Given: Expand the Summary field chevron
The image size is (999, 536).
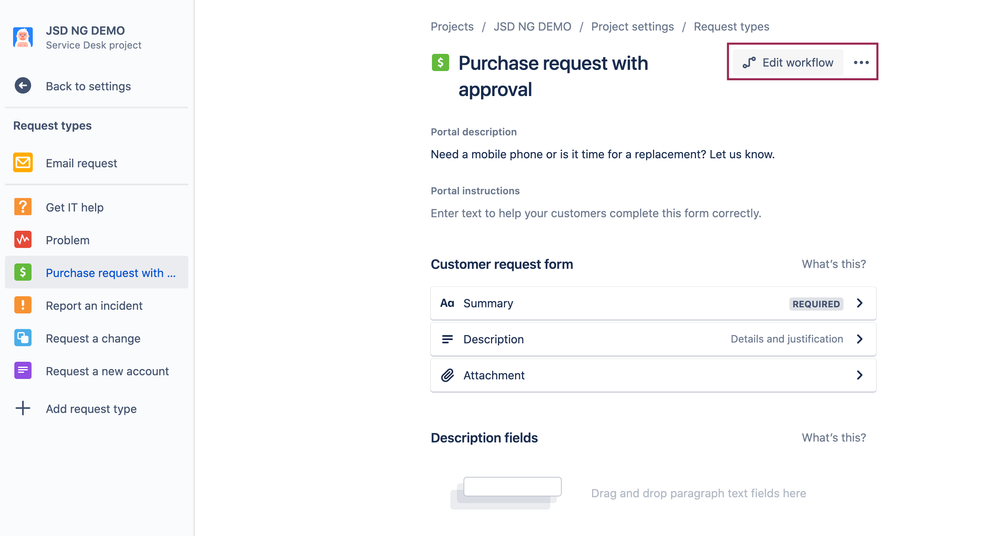Looking at the screenshot, I should coord(859,303).
